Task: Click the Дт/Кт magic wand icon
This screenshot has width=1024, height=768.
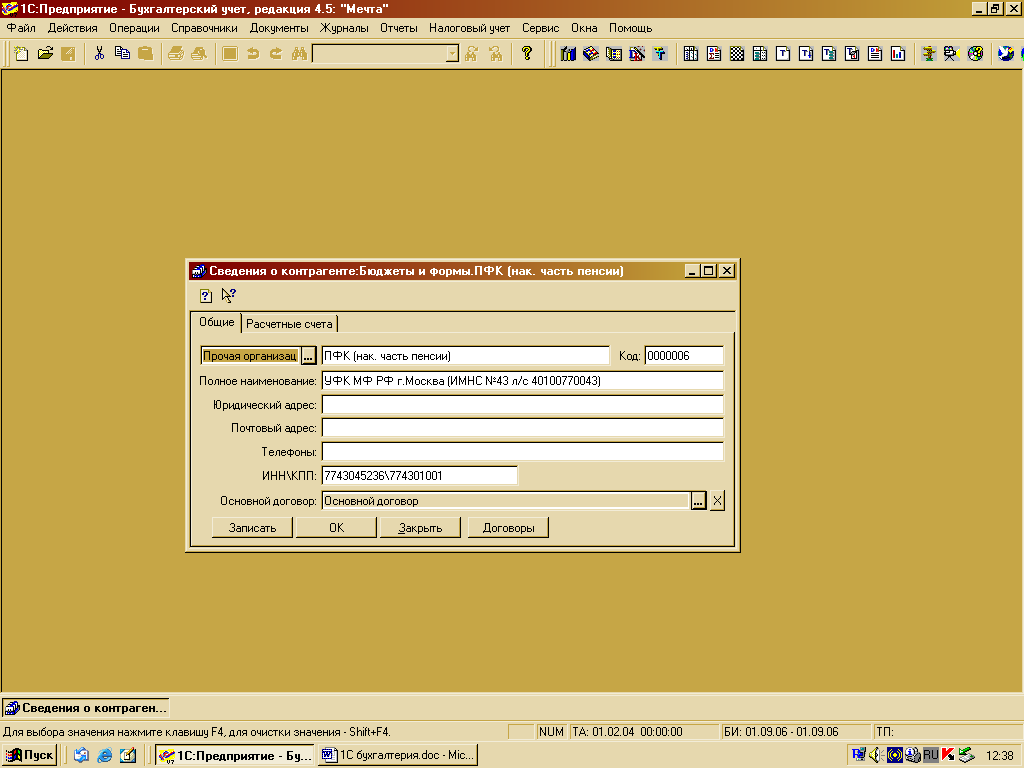Action: (637, 54)
